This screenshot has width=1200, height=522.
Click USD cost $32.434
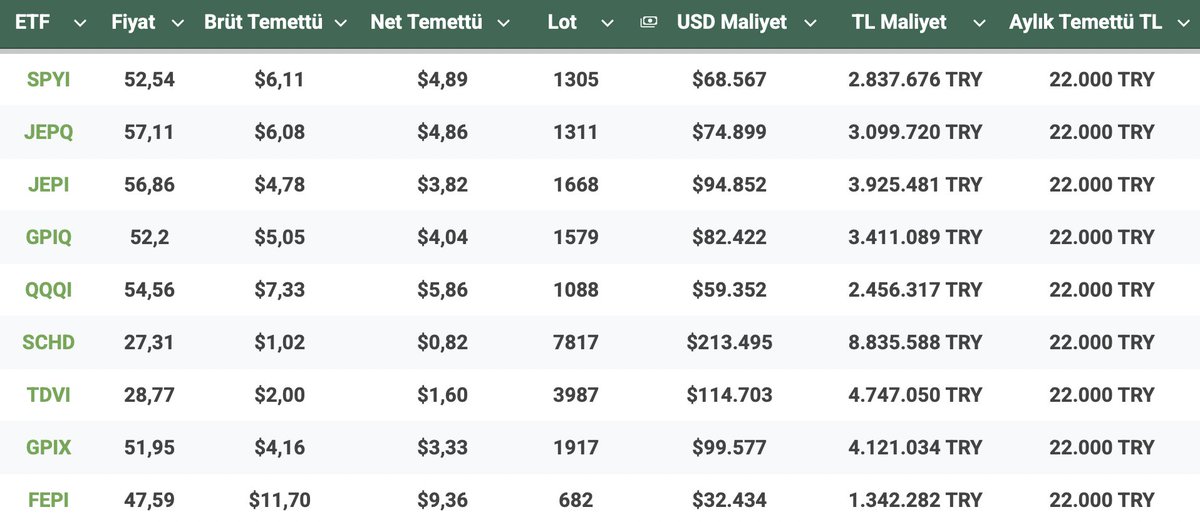click(730, 500)
